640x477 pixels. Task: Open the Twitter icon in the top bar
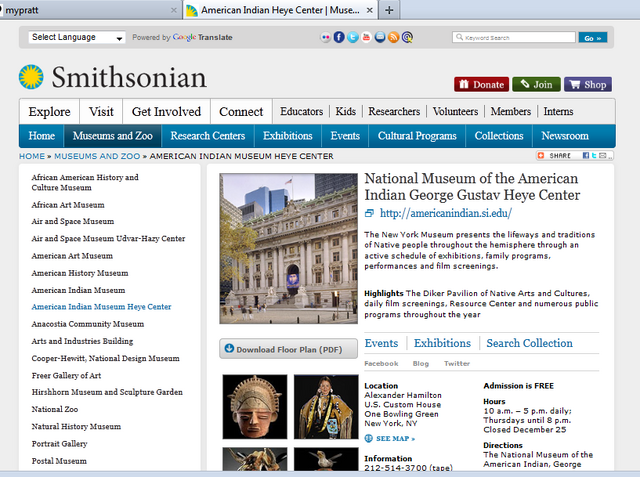click(353, 37)
